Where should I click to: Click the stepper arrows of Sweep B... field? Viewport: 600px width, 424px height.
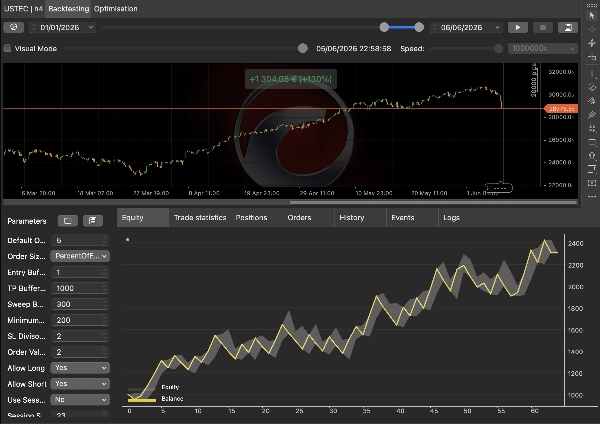[104, 304]
